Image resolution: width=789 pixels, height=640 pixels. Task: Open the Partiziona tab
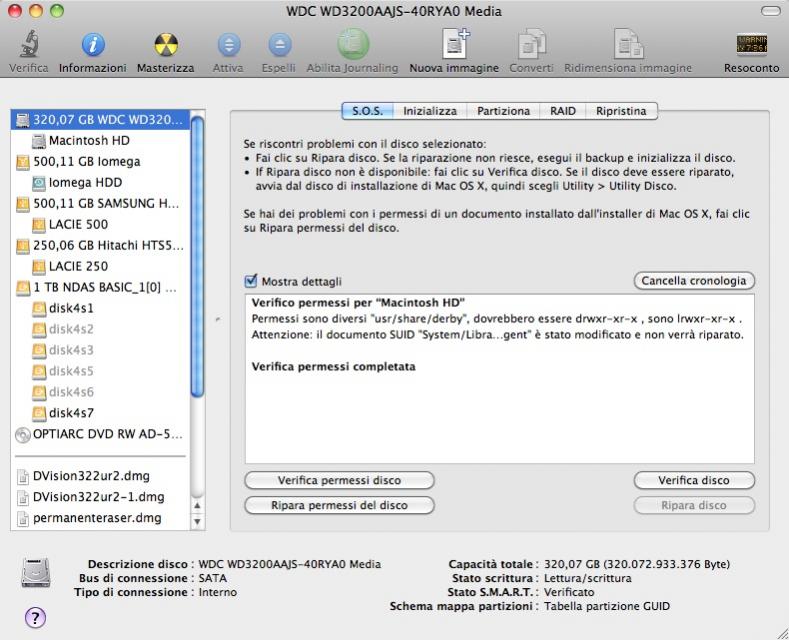point(503,111)
